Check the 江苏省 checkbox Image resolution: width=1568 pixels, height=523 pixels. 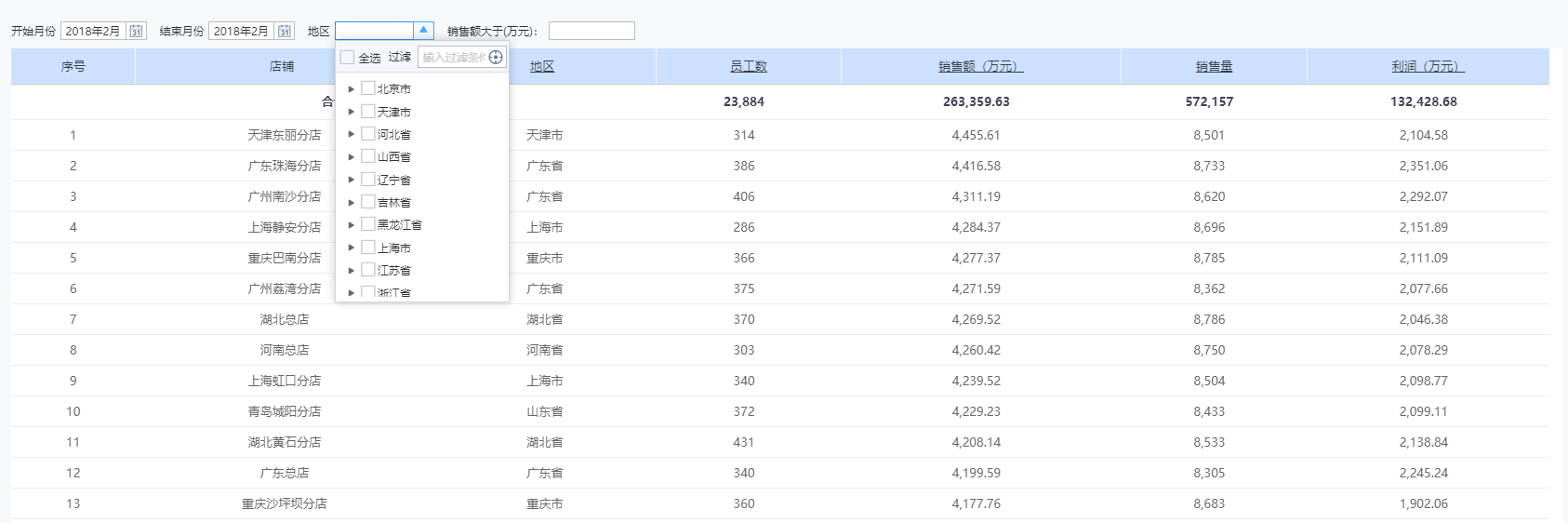(367, 270)
